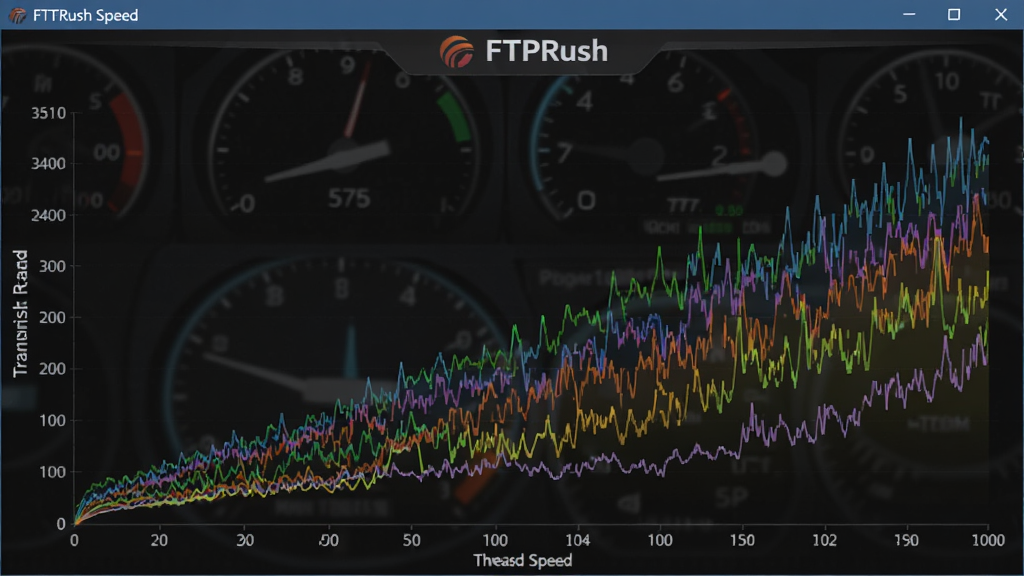1024x576 pixels.
Task: Maximize the FTTRush Speed window
Action: tap(954, 14)
